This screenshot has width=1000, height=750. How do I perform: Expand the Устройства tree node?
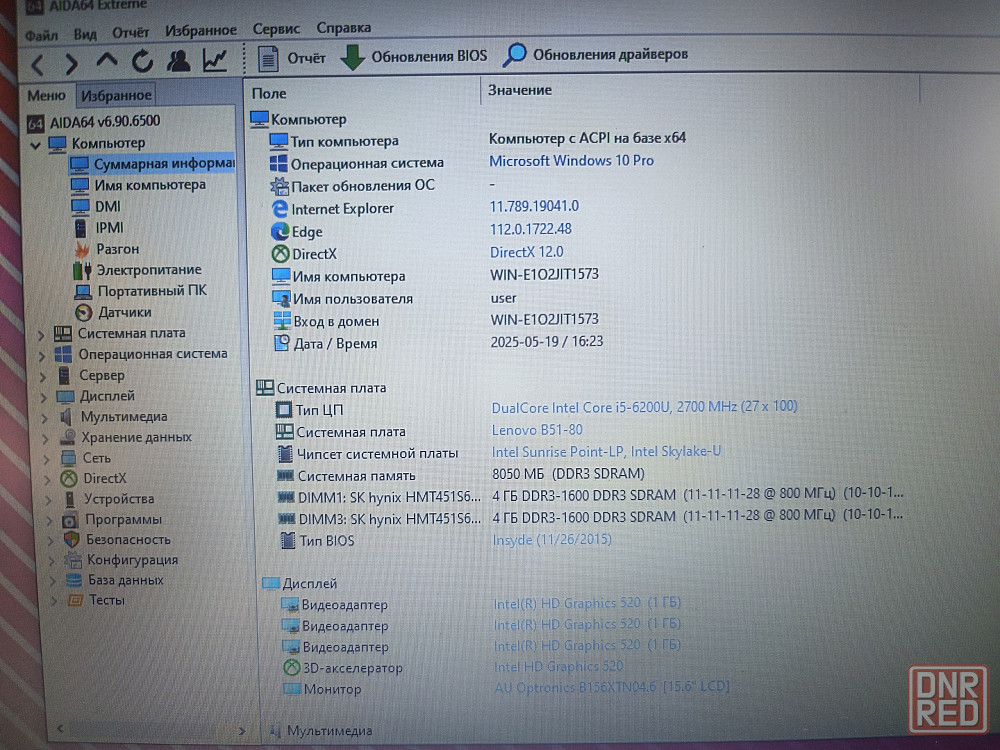click(49, 500)
